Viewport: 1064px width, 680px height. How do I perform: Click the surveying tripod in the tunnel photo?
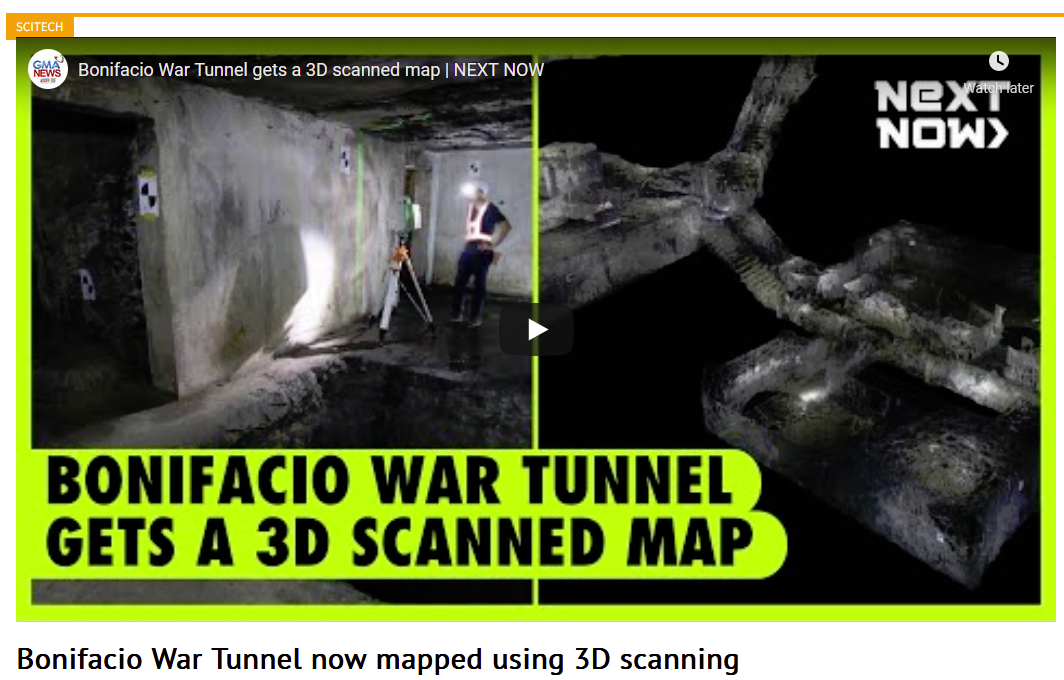point(403,287)
